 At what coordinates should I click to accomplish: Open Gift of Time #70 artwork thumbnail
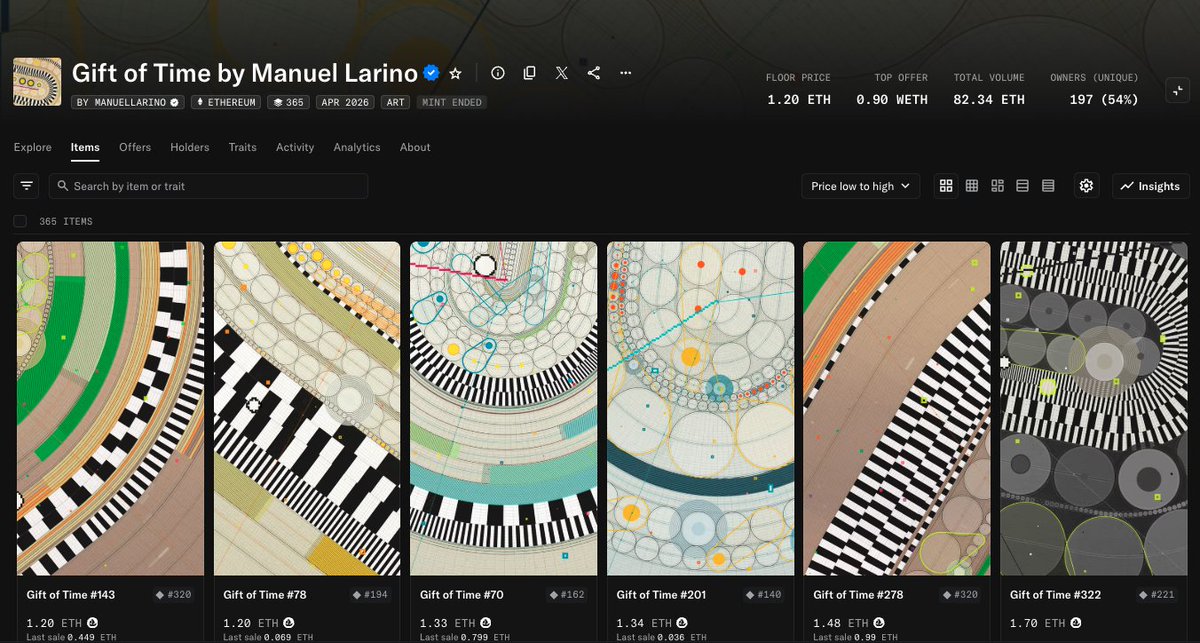click(504, 408)
